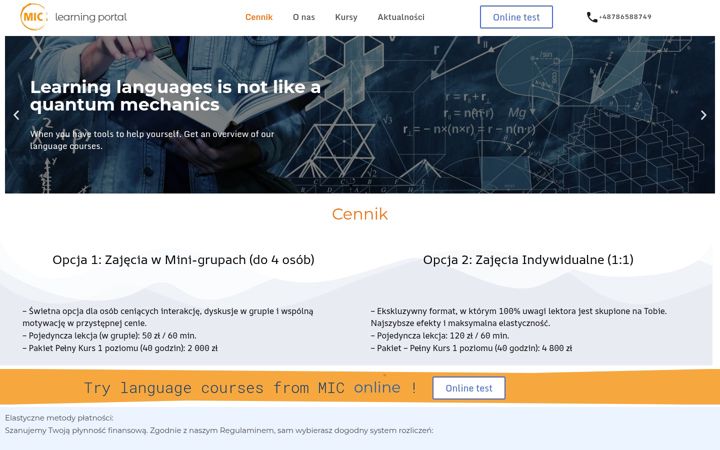Select the Opcja 2 Indywidualne heading
The width and height of the screenshot is (720, 450).
[x=528, y=259]
